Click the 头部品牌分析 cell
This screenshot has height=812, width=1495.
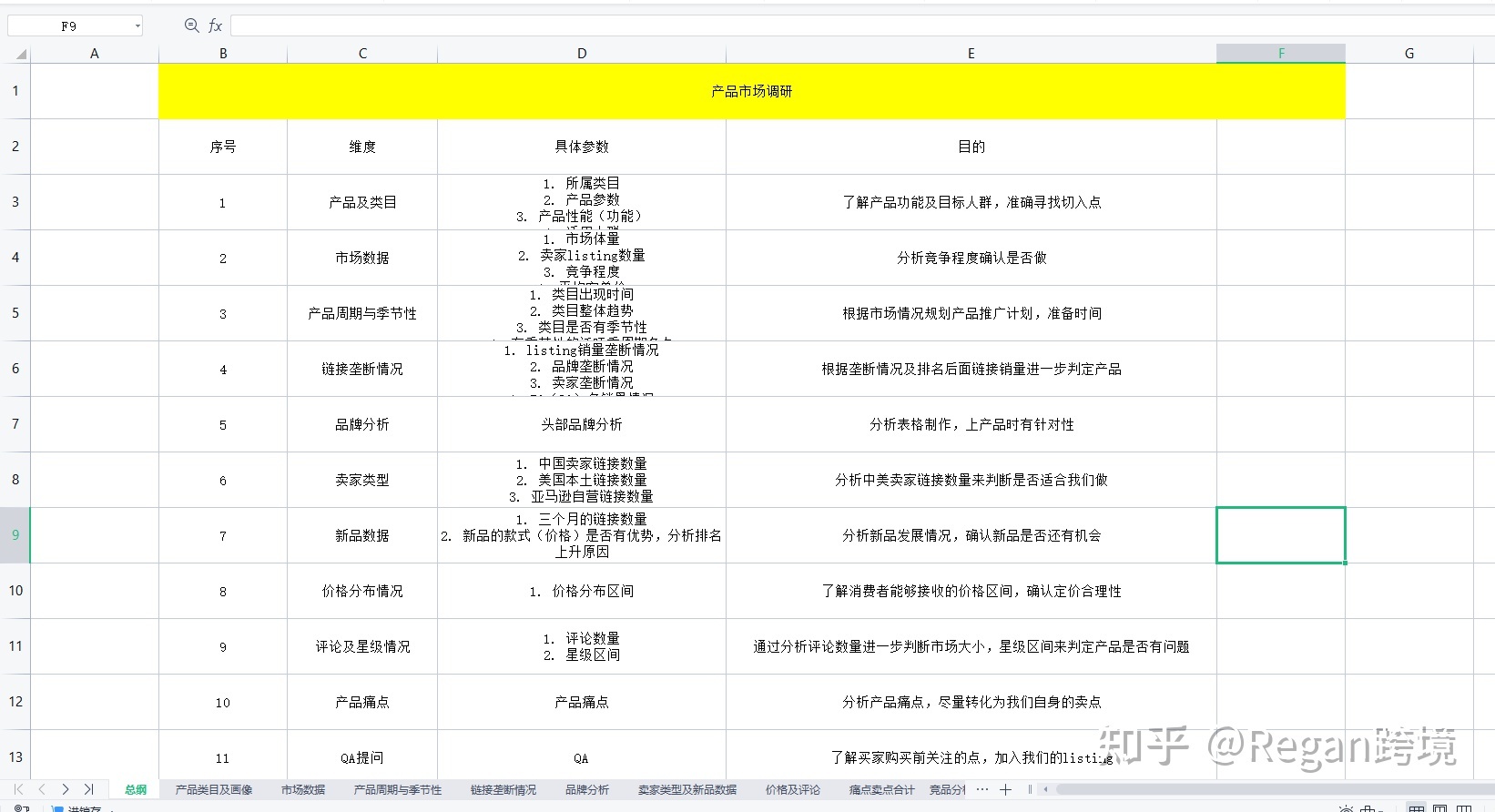[582, 424]
